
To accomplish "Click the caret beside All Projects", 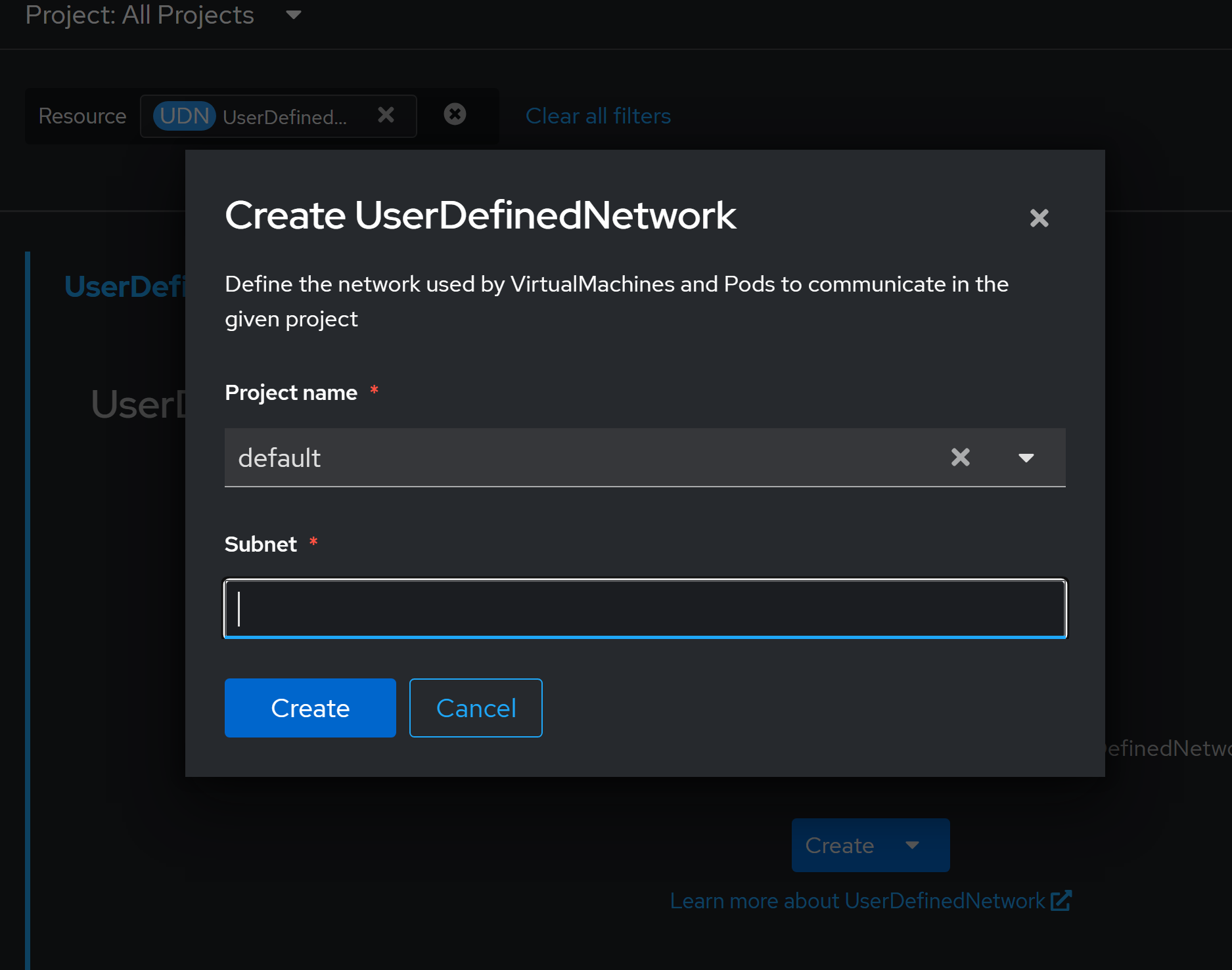I will click(x=294, y=15).
